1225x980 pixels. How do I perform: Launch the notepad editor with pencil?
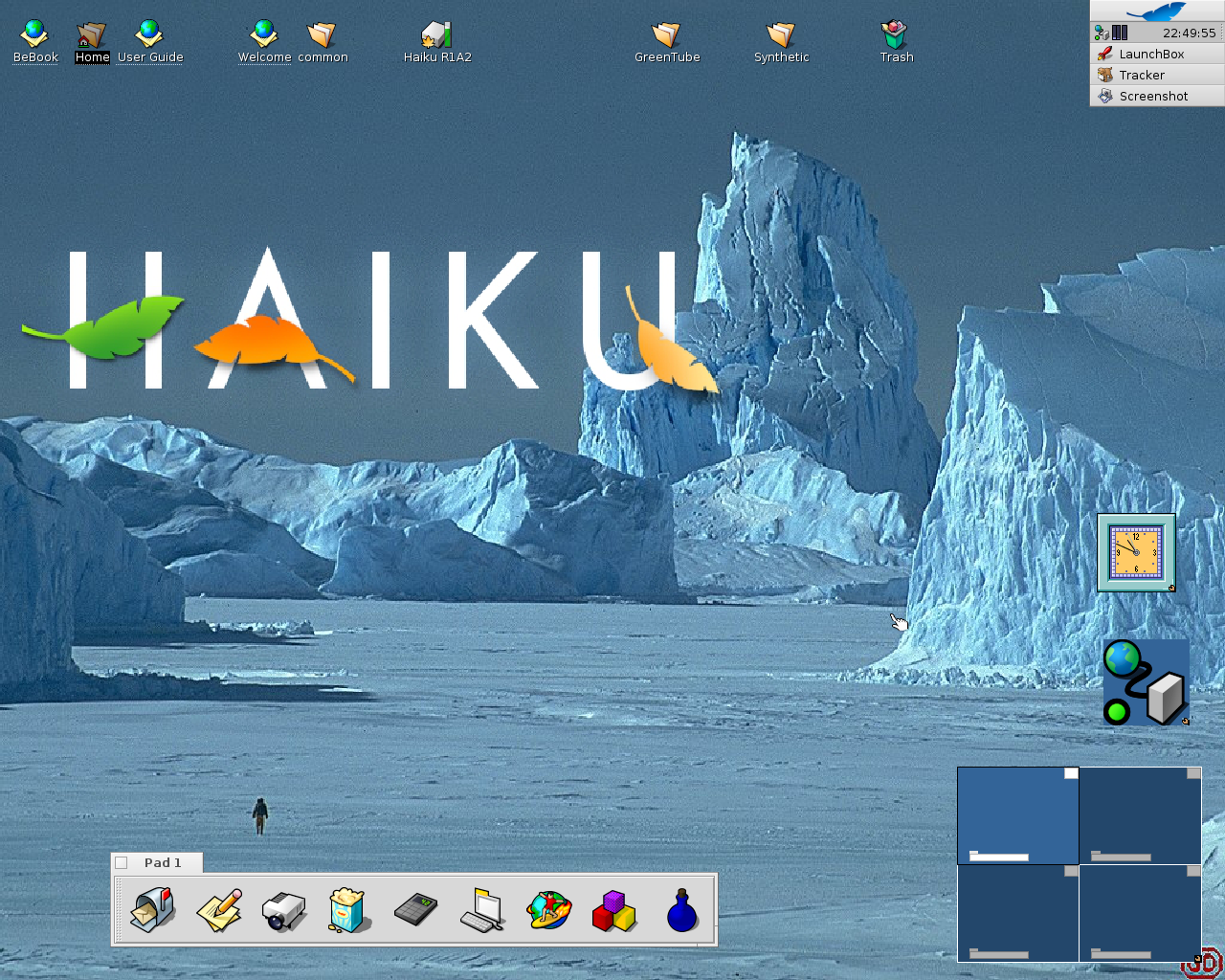tap(219, 909)
